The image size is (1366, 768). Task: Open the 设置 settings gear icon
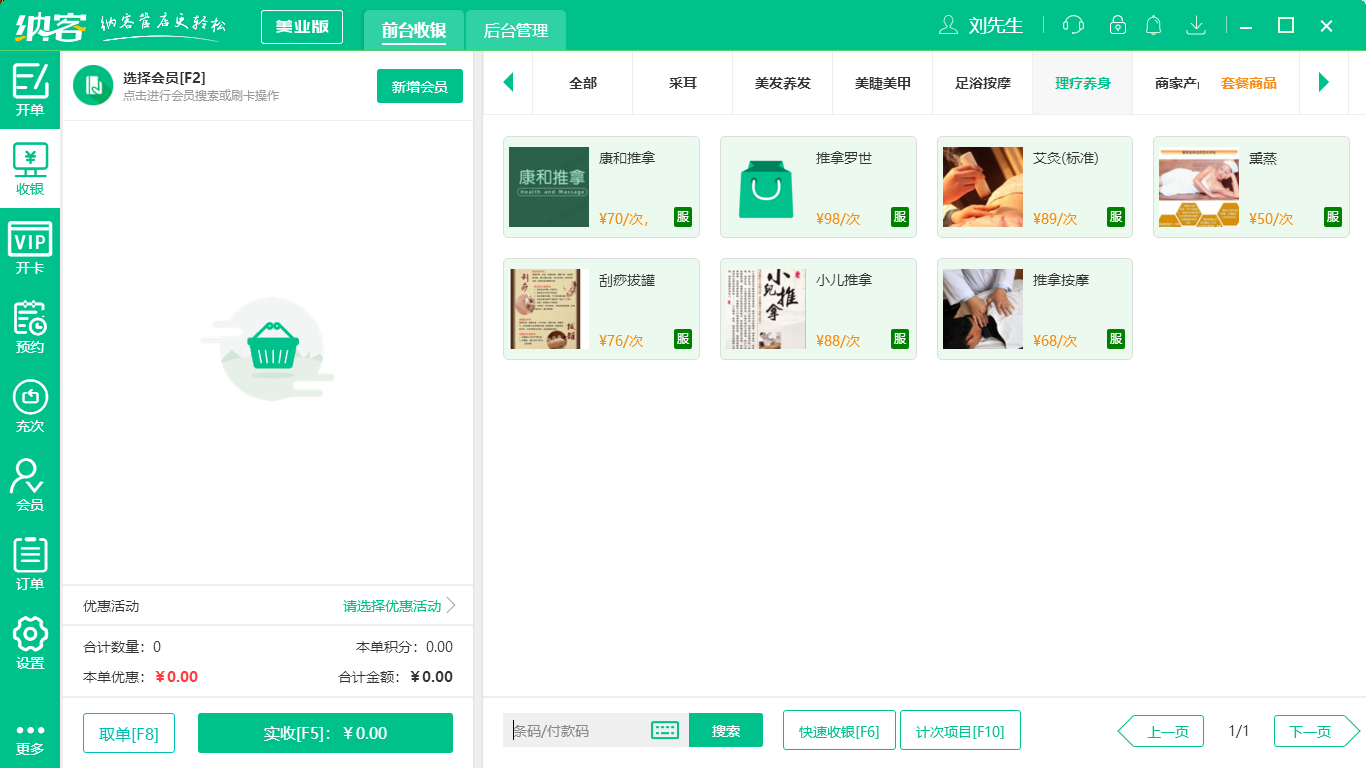tap(30, 643)
